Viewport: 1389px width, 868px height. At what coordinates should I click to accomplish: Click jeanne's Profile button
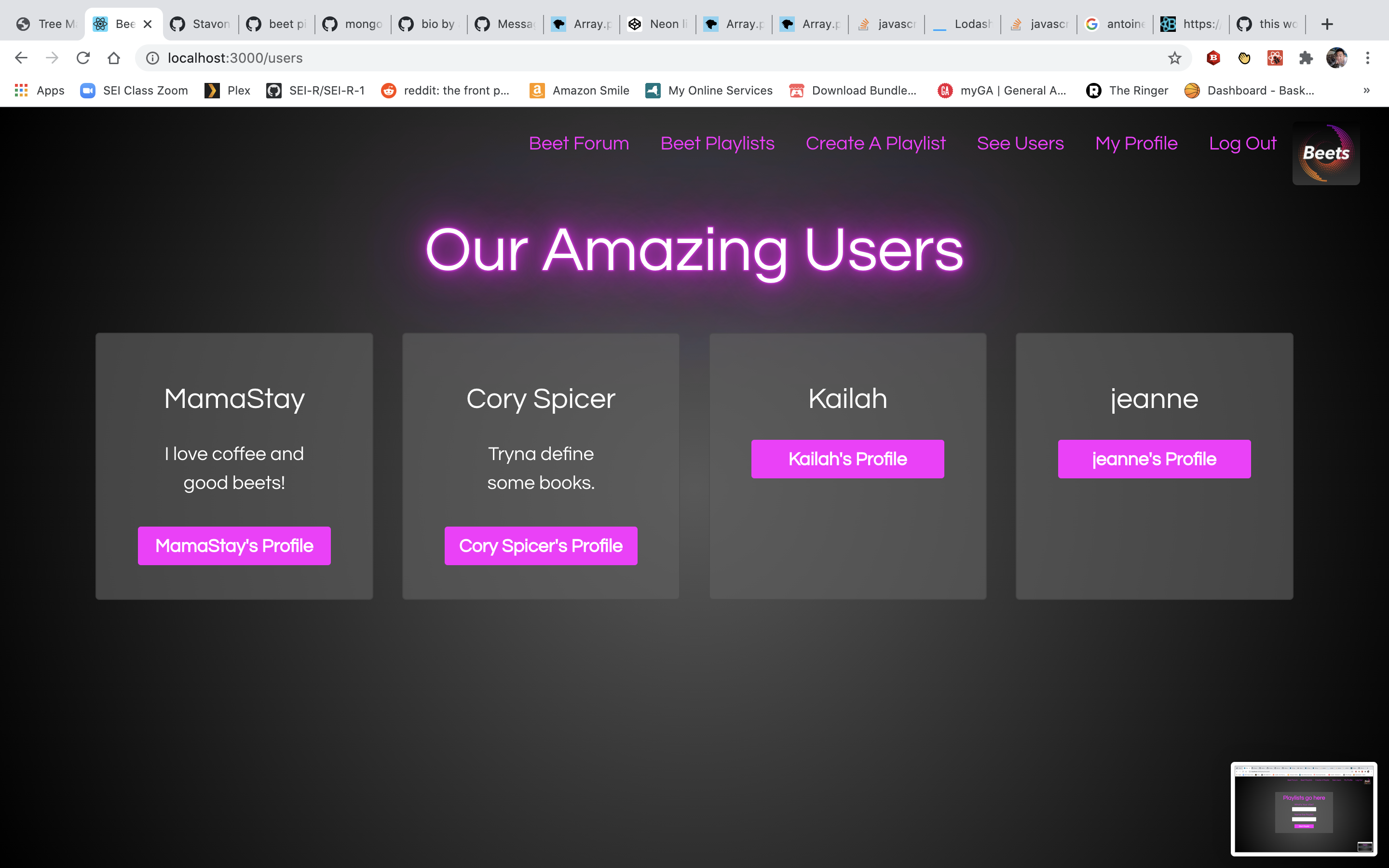click(x=1153, y=459)
